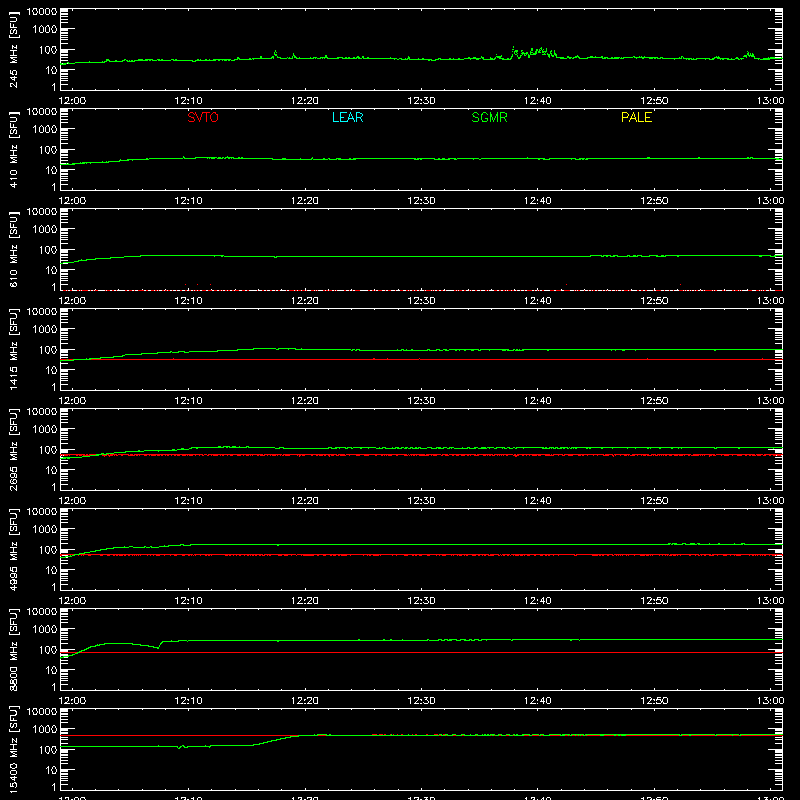The image size is (800, 800).
Task: Click the cyan LEAR station label
Action: click(x=347, y=117)
